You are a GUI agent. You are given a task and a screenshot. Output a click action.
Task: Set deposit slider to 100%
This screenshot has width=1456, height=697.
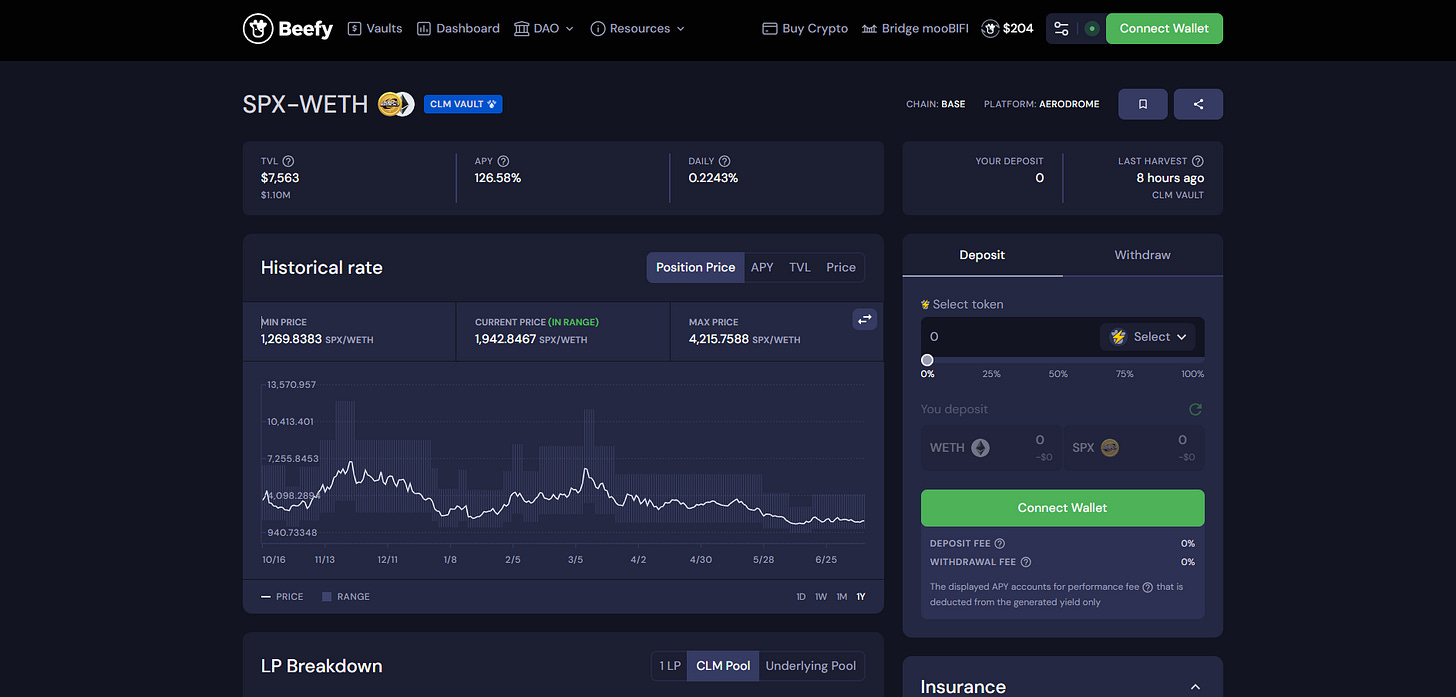coord(1192,374)
